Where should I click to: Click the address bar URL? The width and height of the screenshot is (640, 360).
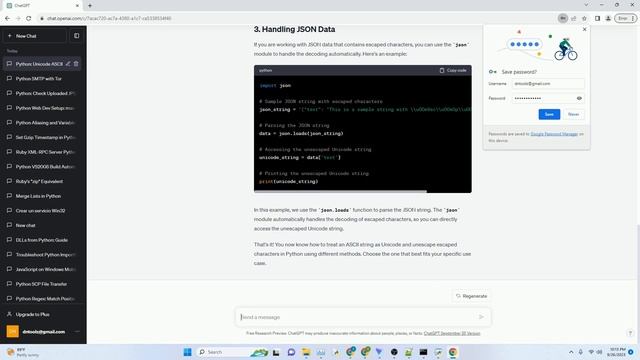109,18
